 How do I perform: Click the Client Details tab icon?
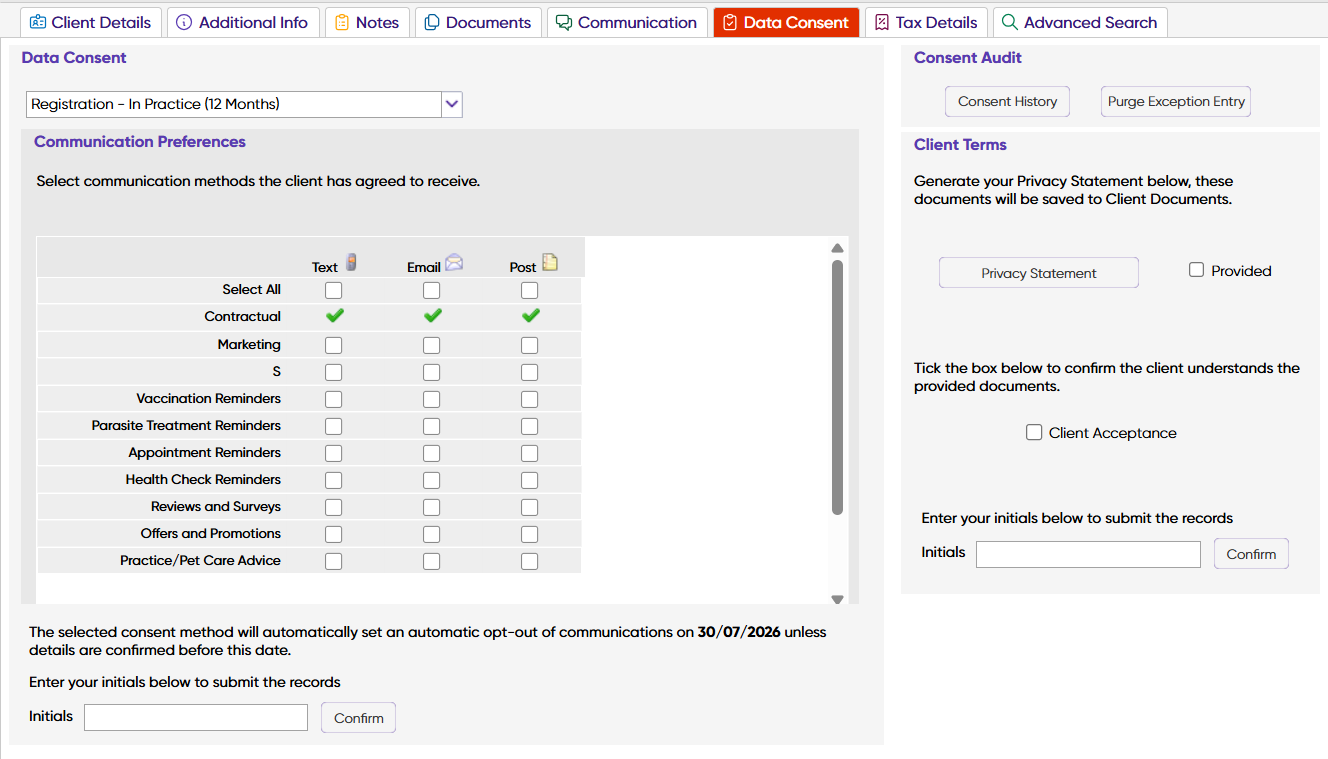pos(38,22)
